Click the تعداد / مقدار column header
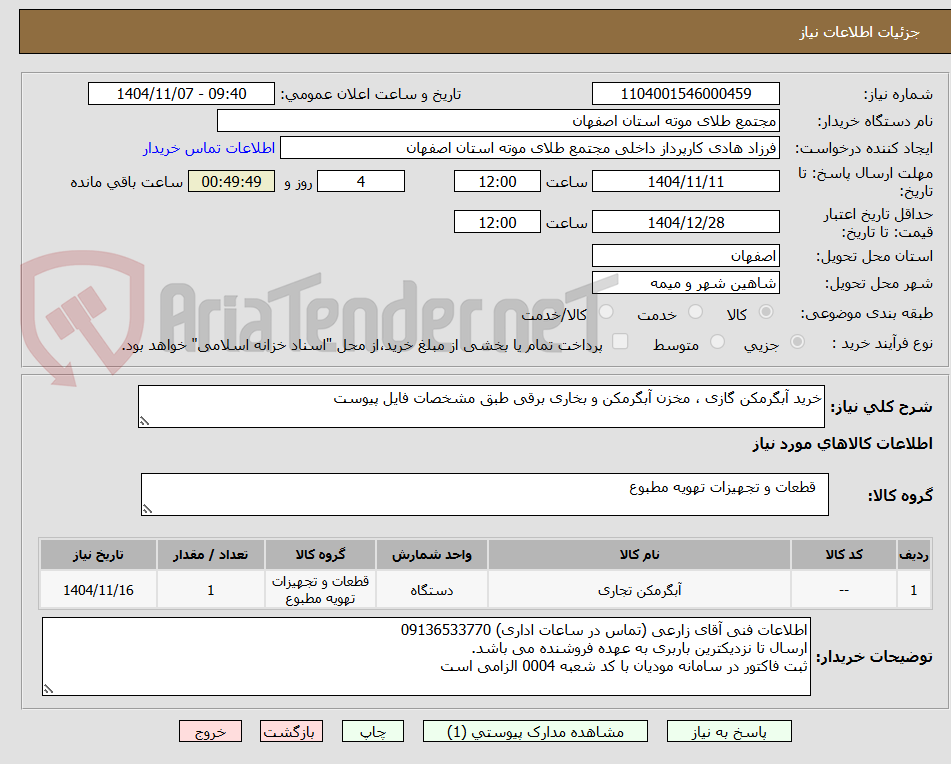Image resolution: width=951 pixels, height=764 pixels. pos(210,555)
